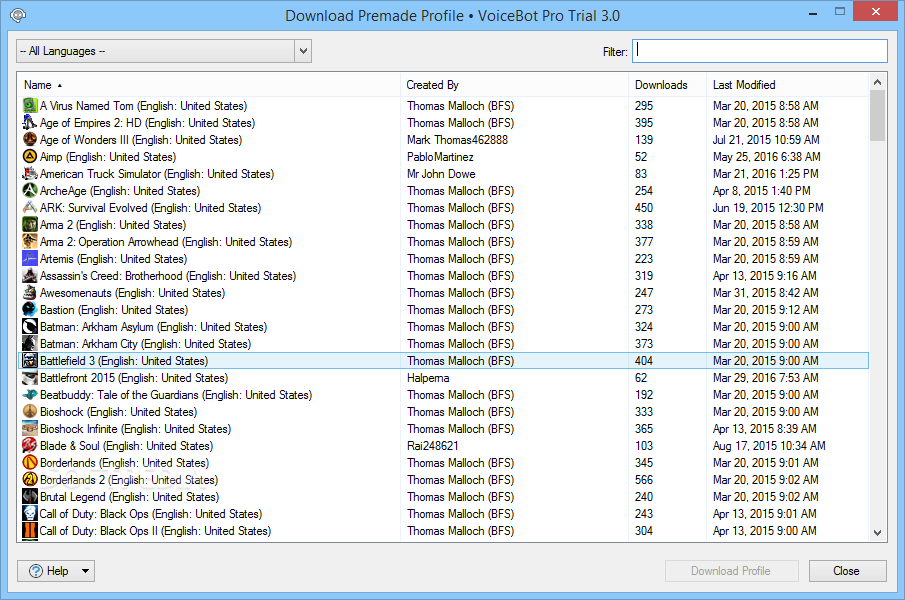Image resolution: width=905 pixels, height=600 pixels.
Task: Click creator name Mark Thomas462888
Action: click(457, 140)
